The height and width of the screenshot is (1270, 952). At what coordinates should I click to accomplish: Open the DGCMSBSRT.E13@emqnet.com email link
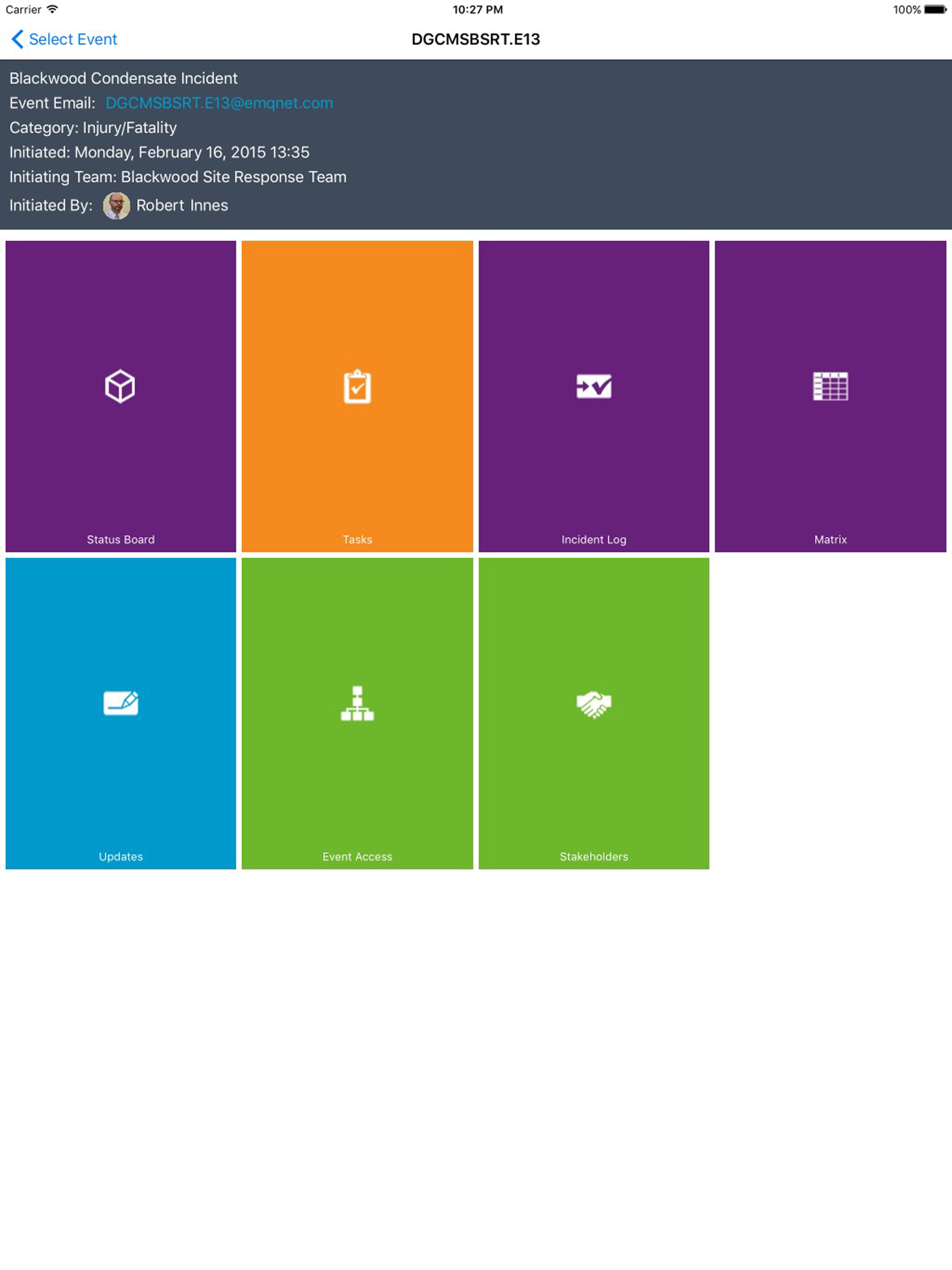click(x=219, y=103)
